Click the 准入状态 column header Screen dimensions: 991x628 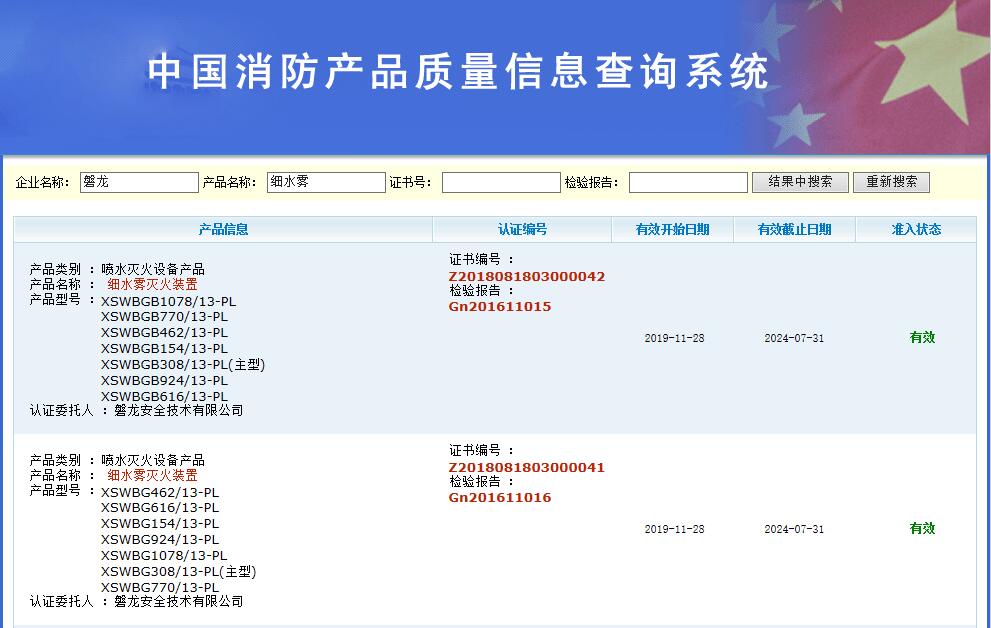(914, 229)
